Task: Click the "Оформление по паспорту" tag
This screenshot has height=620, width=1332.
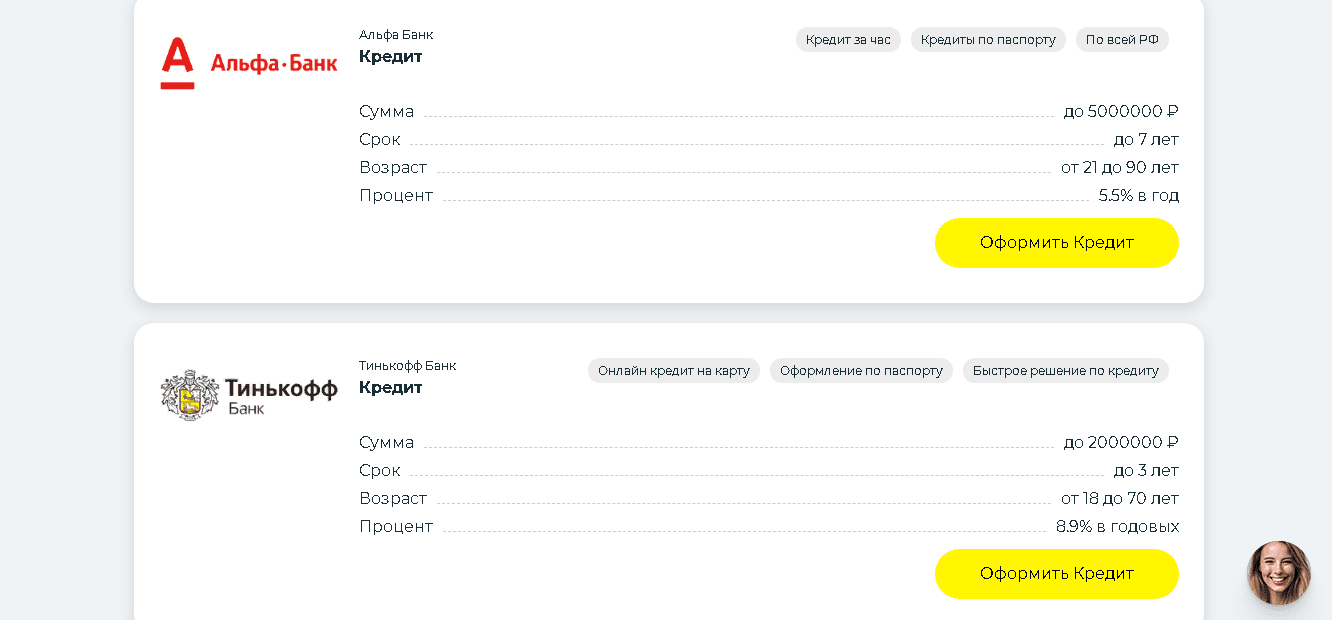Action: coord(861,371)
